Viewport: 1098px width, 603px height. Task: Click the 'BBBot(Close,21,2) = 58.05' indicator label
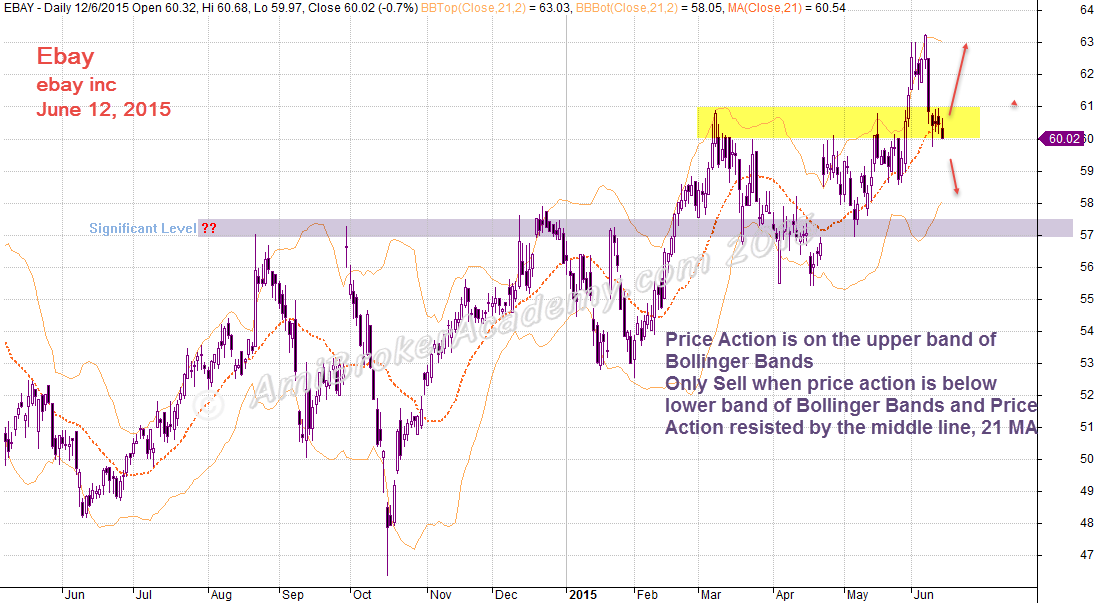pyautogui.click(x=648, y=8)
